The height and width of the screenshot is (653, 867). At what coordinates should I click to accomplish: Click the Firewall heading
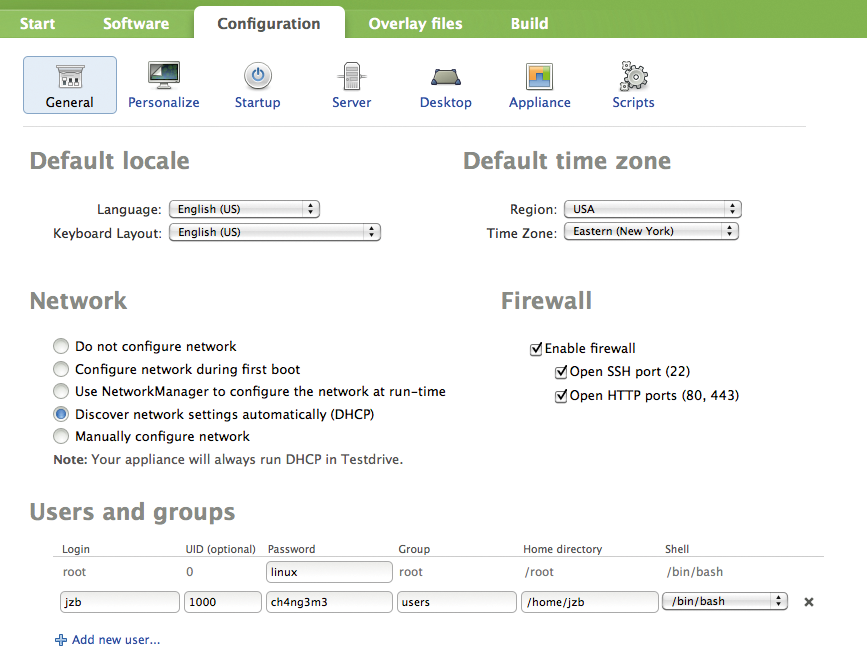pos(546,301)
